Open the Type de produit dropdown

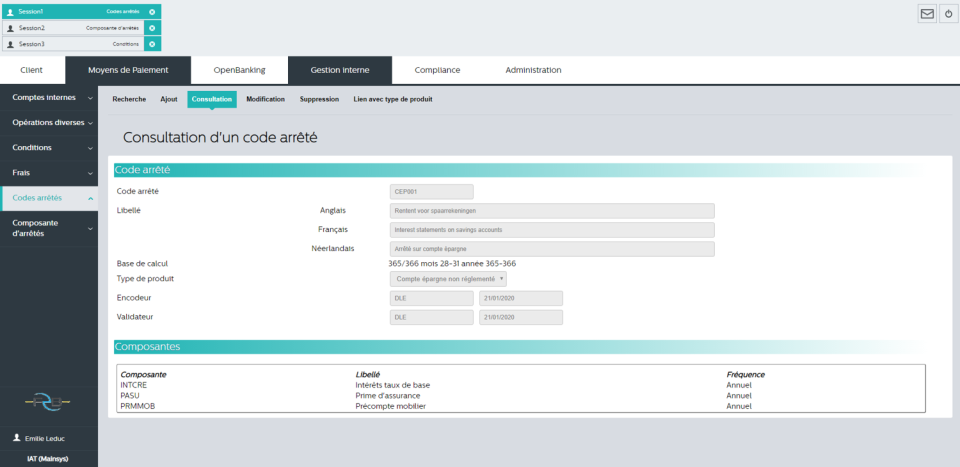[448, 279]
